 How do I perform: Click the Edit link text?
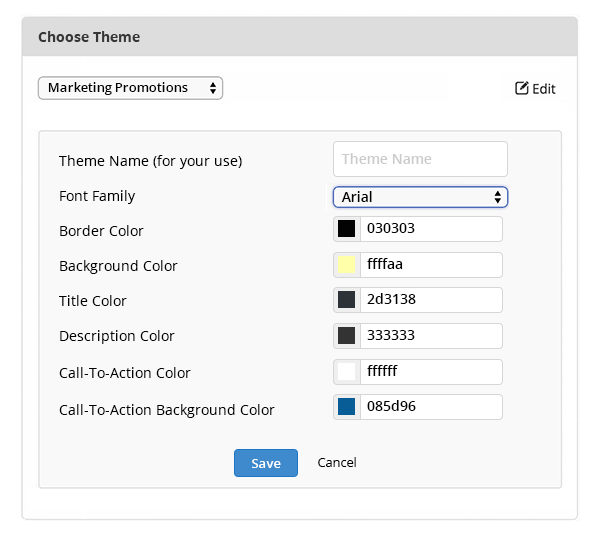(543, 89)
